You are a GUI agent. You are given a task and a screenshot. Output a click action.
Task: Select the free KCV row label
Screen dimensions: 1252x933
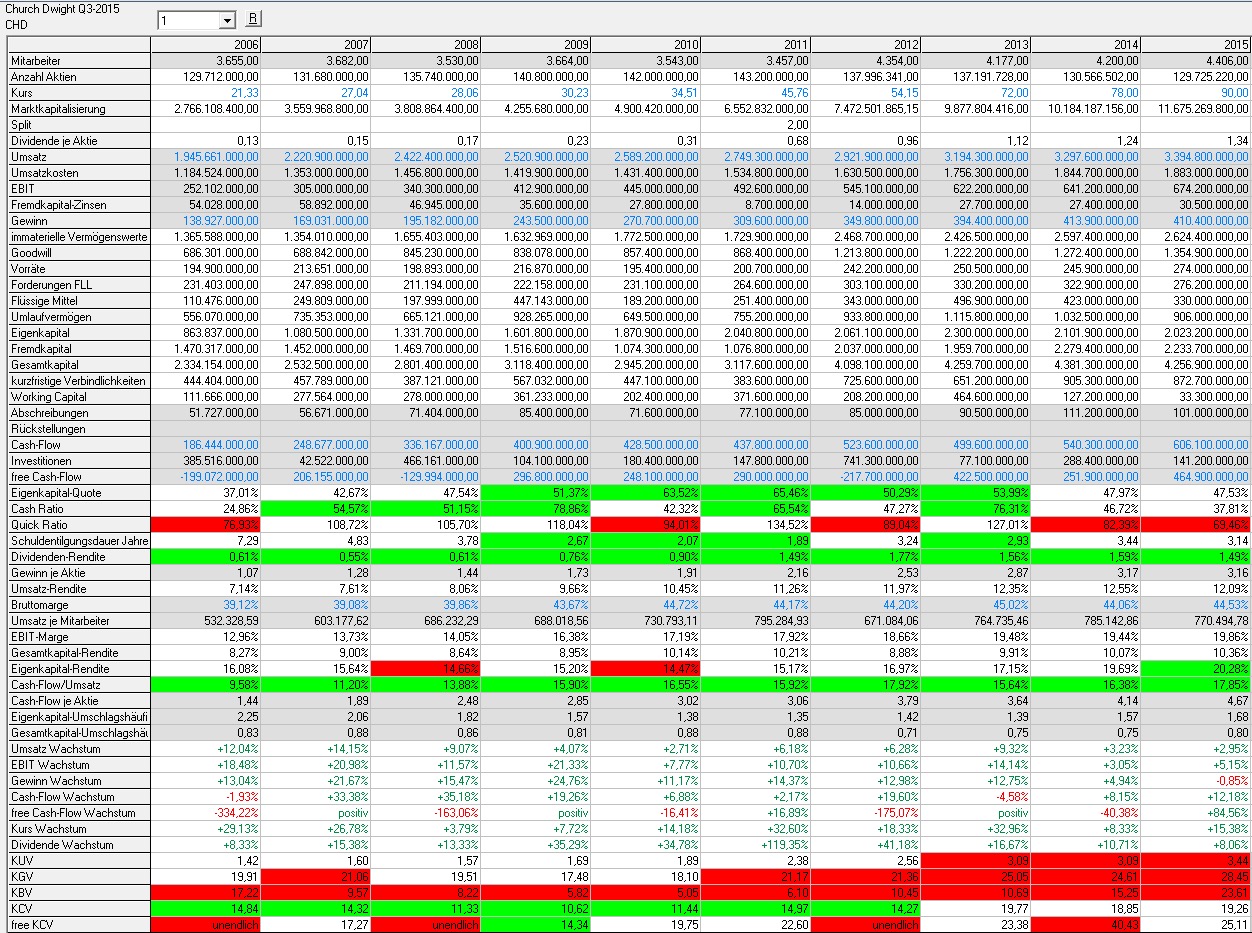tap(79, 925)
